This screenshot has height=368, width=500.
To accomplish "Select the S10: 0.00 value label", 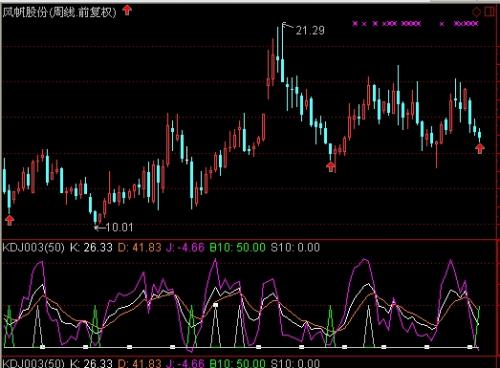I will point(295,248).
